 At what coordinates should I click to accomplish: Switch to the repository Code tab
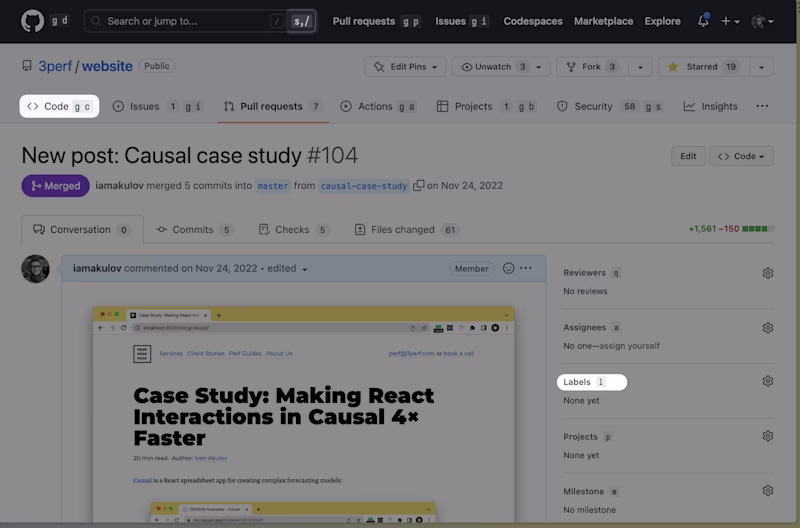[x=59, y=106]
